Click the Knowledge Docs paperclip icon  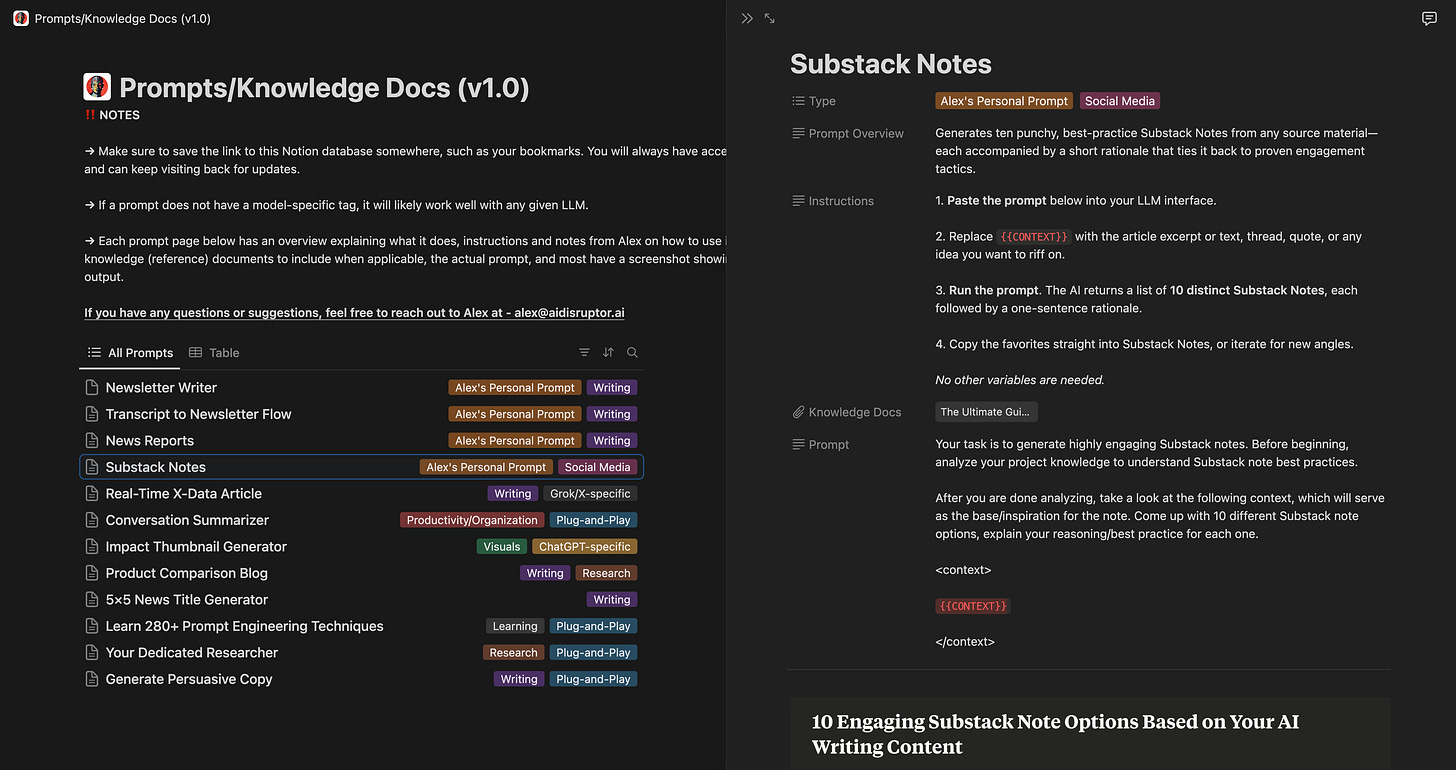(798, 412)
